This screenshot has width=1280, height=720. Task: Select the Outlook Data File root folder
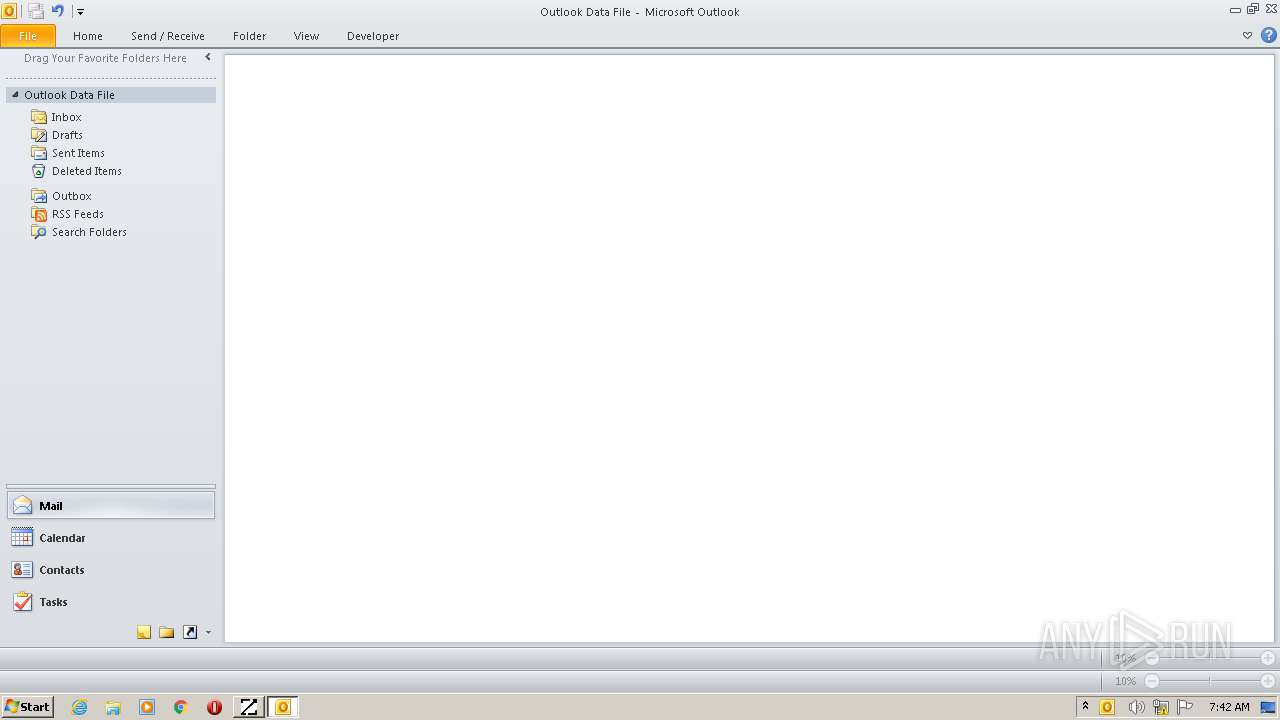pyautogui.click(x=111, y=95)
